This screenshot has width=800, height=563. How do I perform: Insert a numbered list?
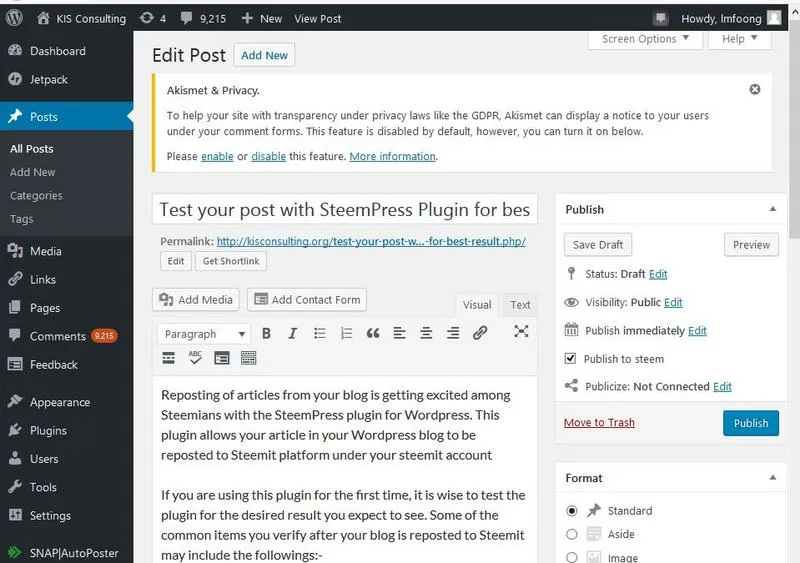coord(346,333)
